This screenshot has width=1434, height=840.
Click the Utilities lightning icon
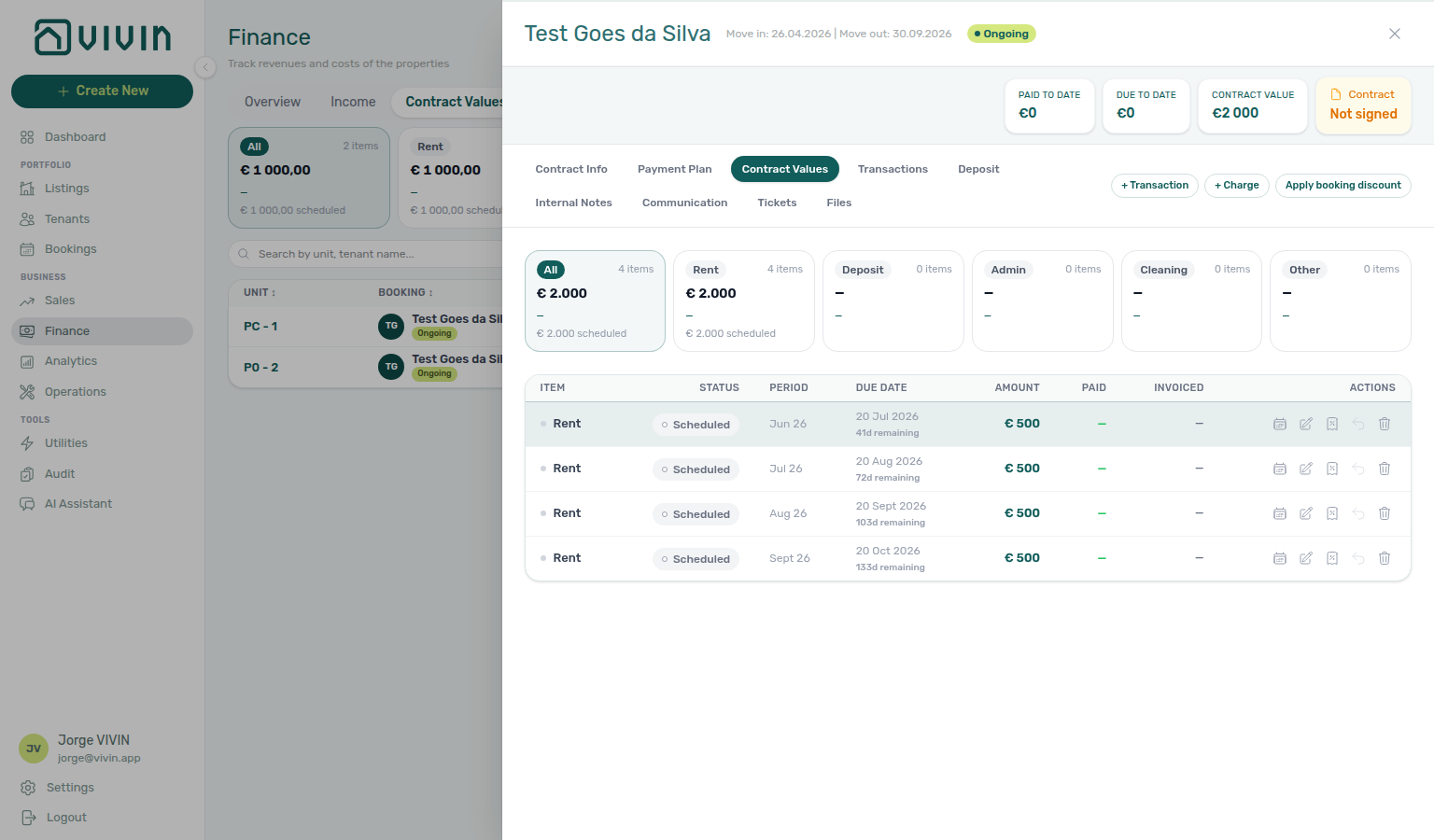pyautogui.click(x=27, y=443)
